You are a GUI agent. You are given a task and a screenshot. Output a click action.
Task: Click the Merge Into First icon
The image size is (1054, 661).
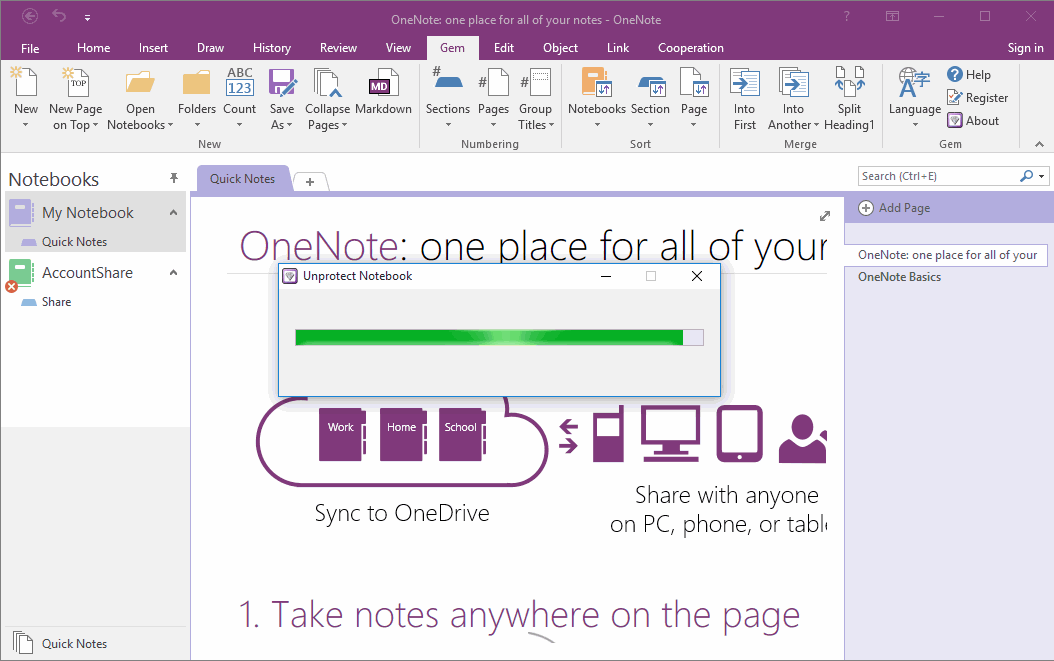coord(745,83)
